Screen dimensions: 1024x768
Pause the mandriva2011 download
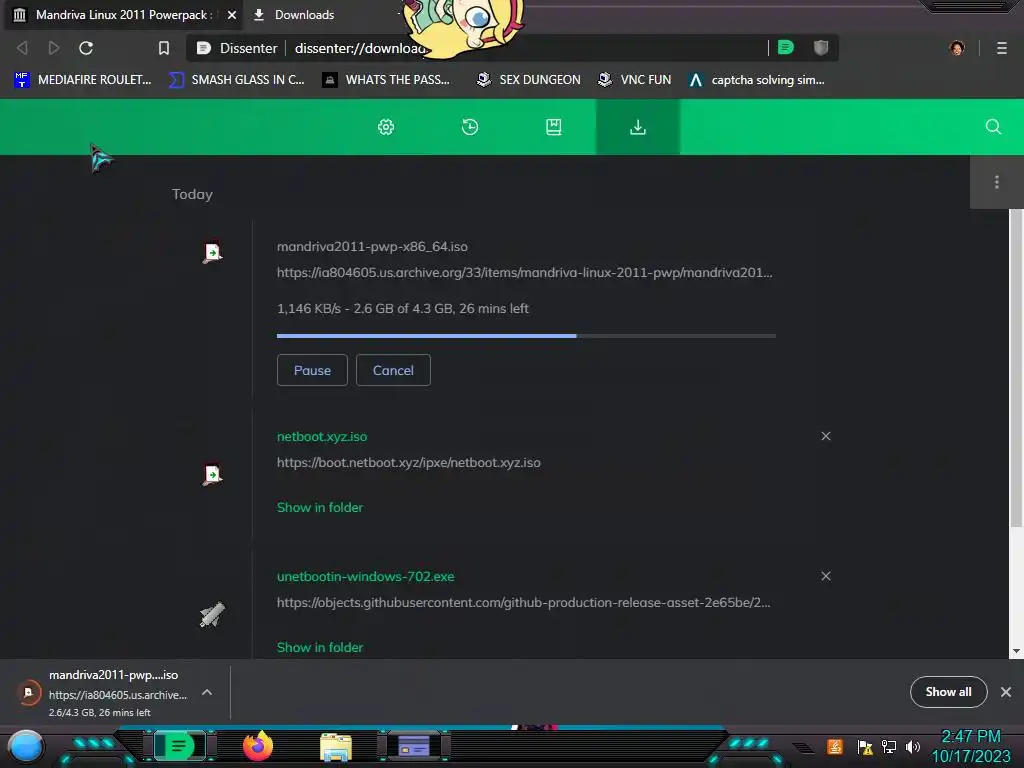pos(312,370)
